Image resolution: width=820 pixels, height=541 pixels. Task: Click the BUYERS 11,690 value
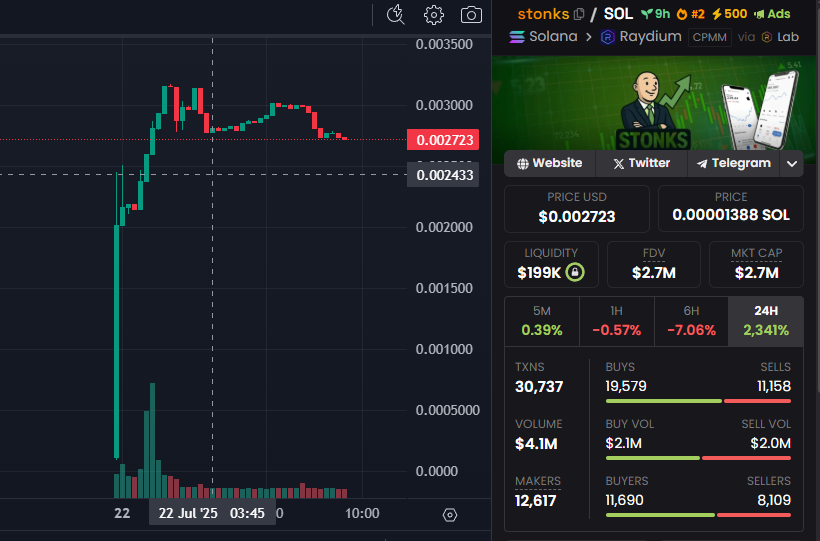pos(624,500)
